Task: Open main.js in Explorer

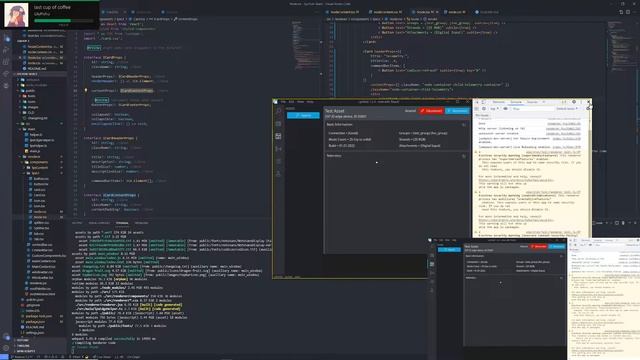Action: 34,151
